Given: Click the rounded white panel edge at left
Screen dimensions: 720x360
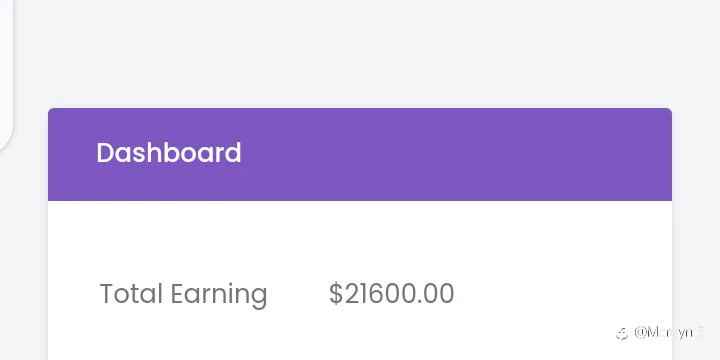Looking at the screenshot, I should tap(6, 73).
